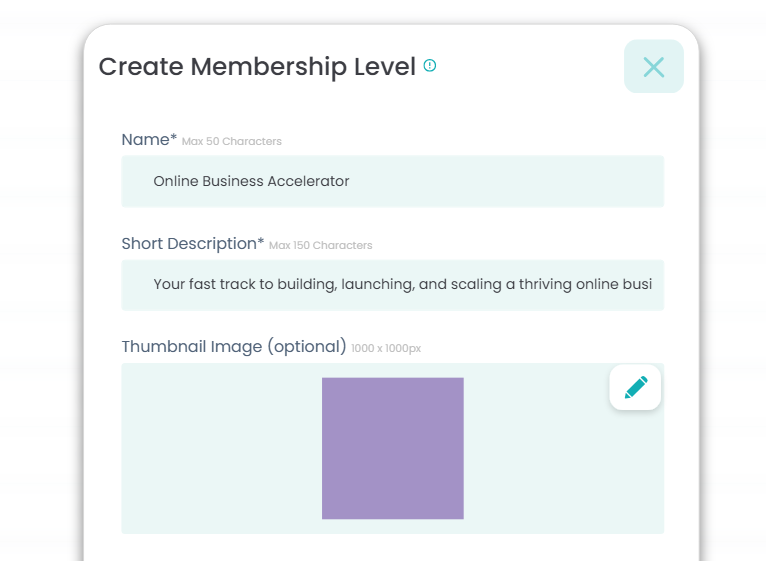766x561 pixels.
Task: Click the info icon beside Create Membership Level
Action: (430, 66)
